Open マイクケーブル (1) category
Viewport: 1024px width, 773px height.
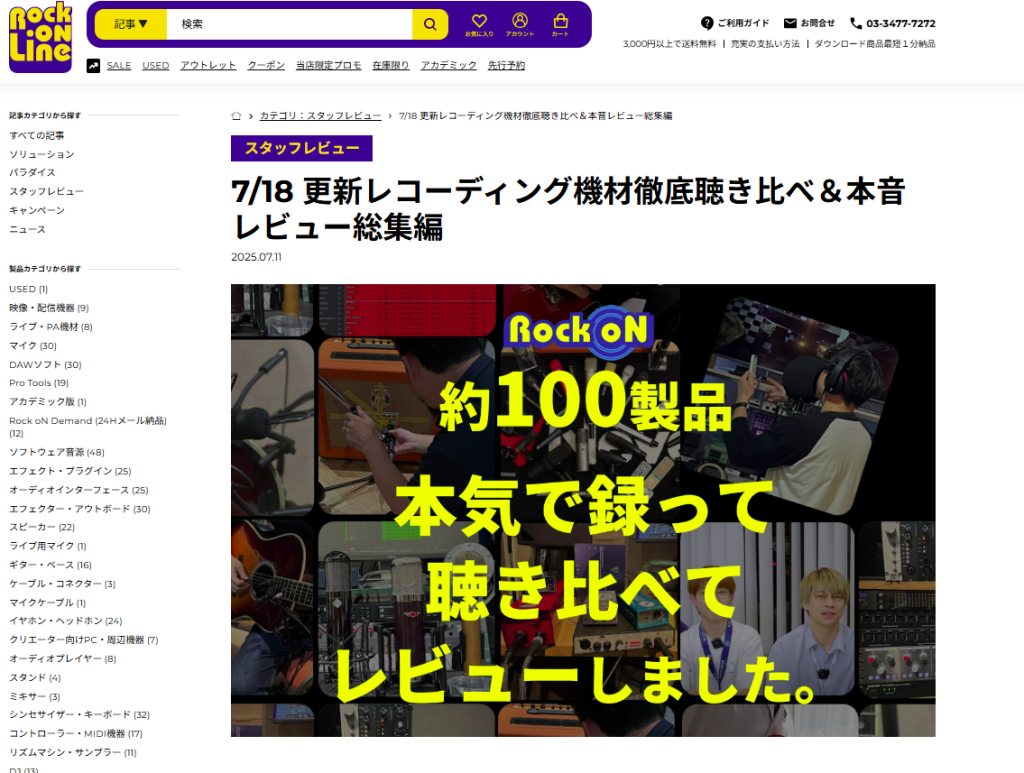tap(48, 603)
